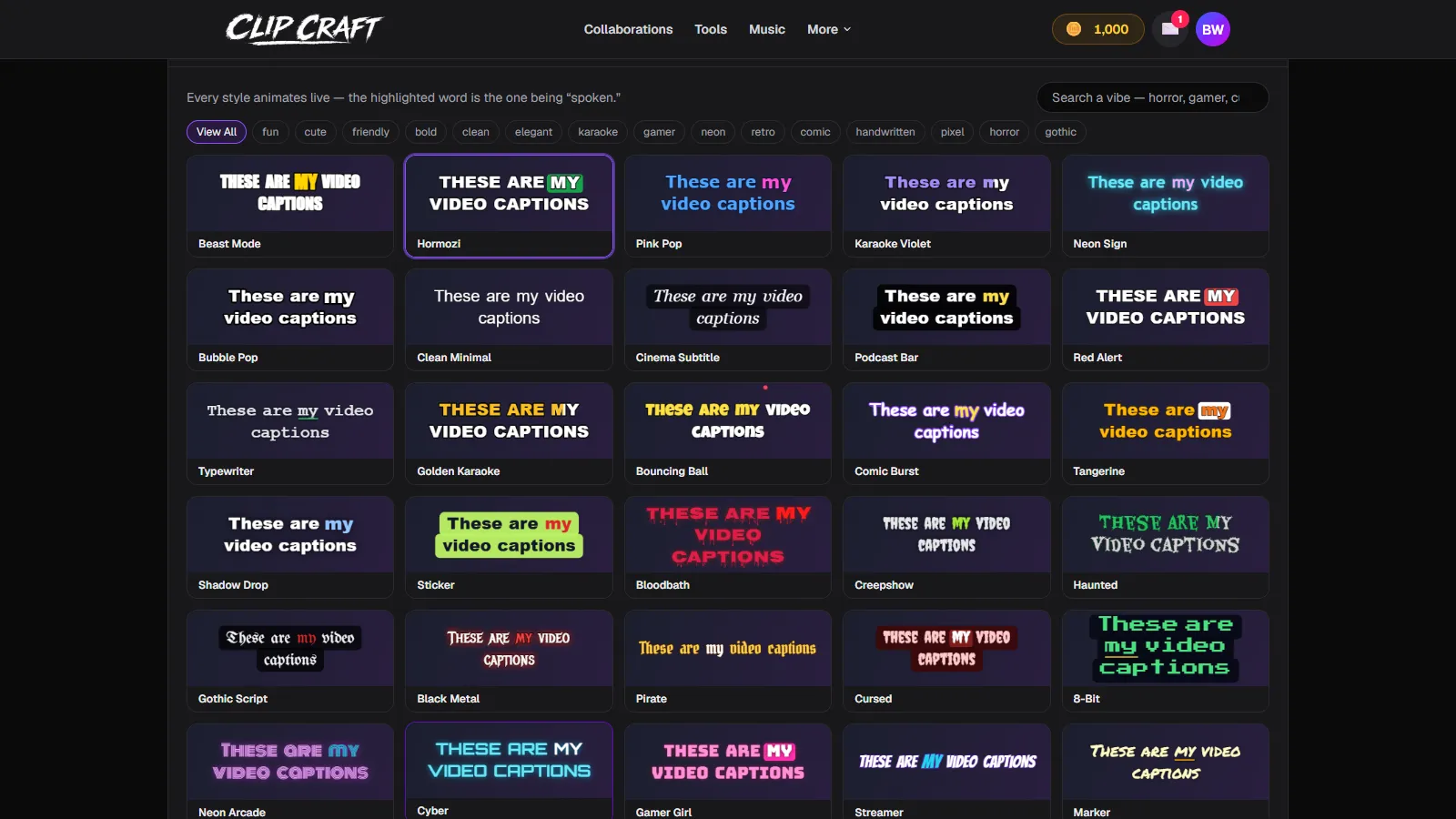
Task: Choose the Neon Arcade caption style
Action: click(x=290, y=772)
